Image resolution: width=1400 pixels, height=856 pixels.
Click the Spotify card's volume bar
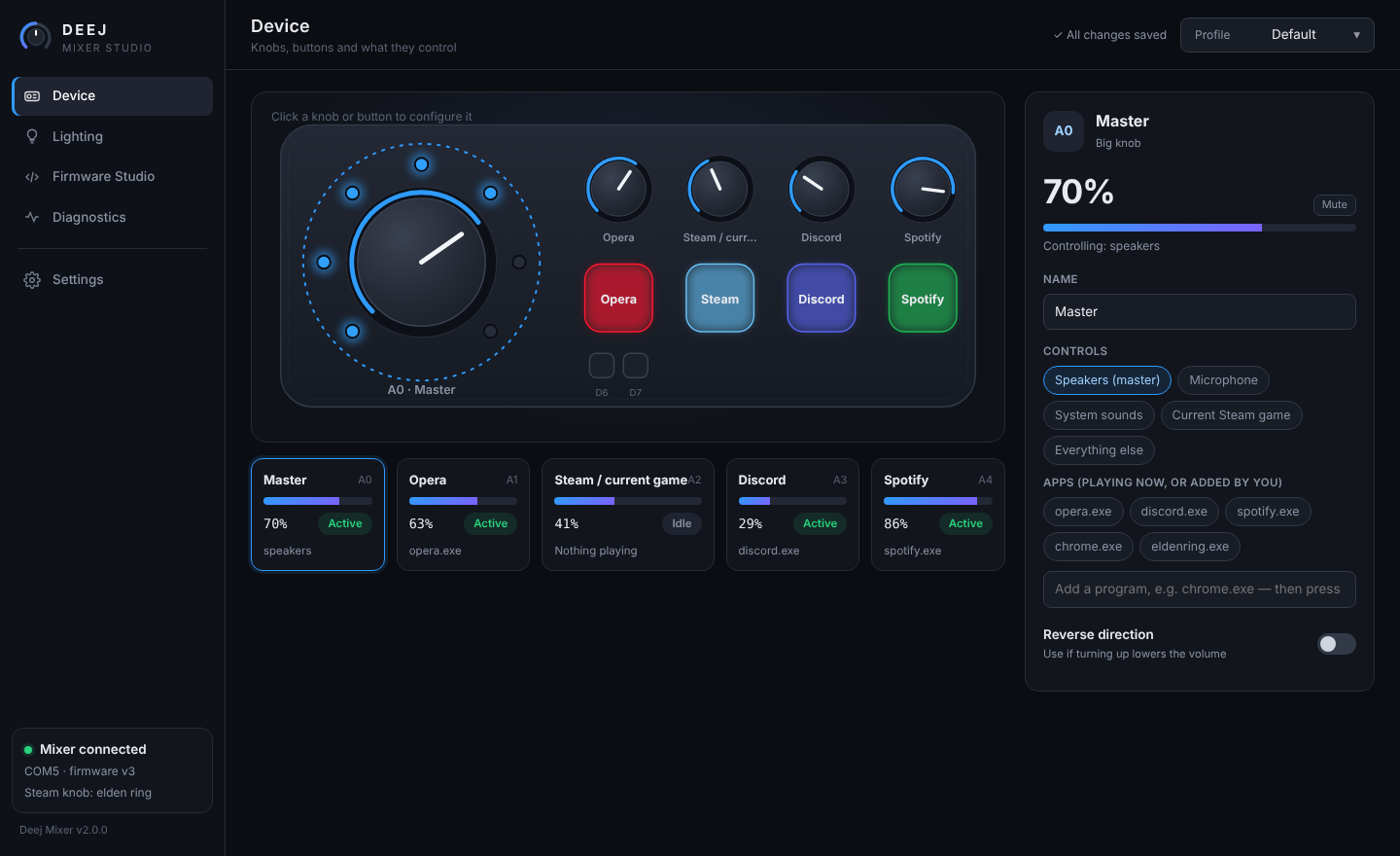point(938,501)
